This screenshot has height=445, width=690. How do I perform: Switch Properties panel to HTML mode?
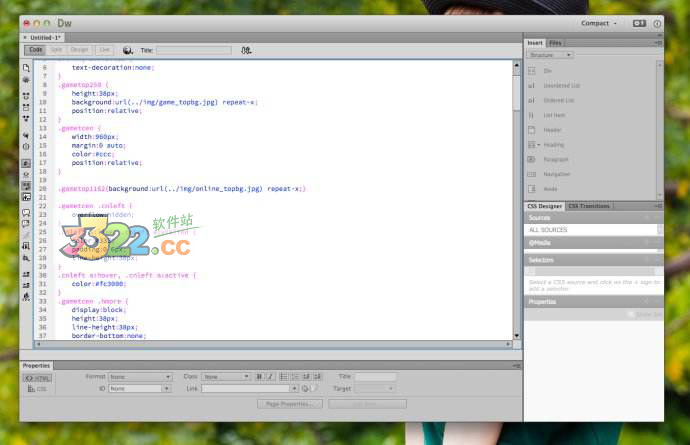click(x=38, y=378)
